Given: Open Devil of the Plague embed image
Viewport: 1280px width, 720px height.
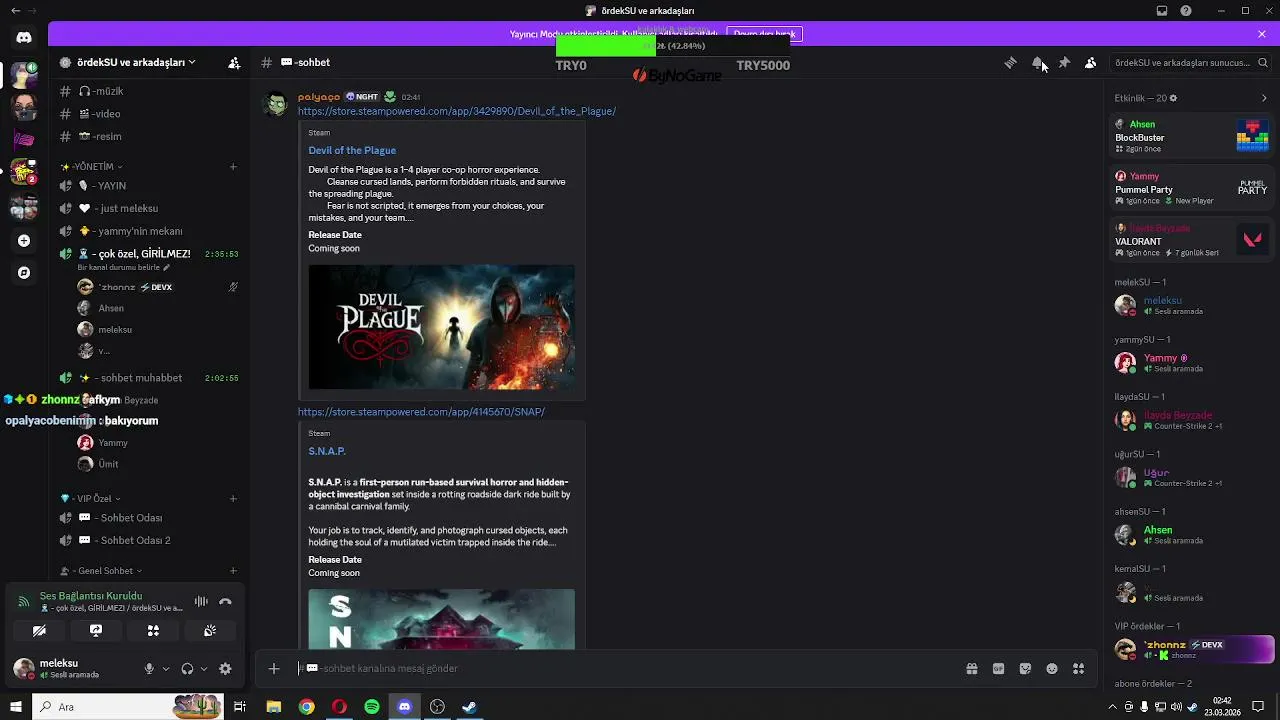Looking at the screenshot, I should [441, 327].
